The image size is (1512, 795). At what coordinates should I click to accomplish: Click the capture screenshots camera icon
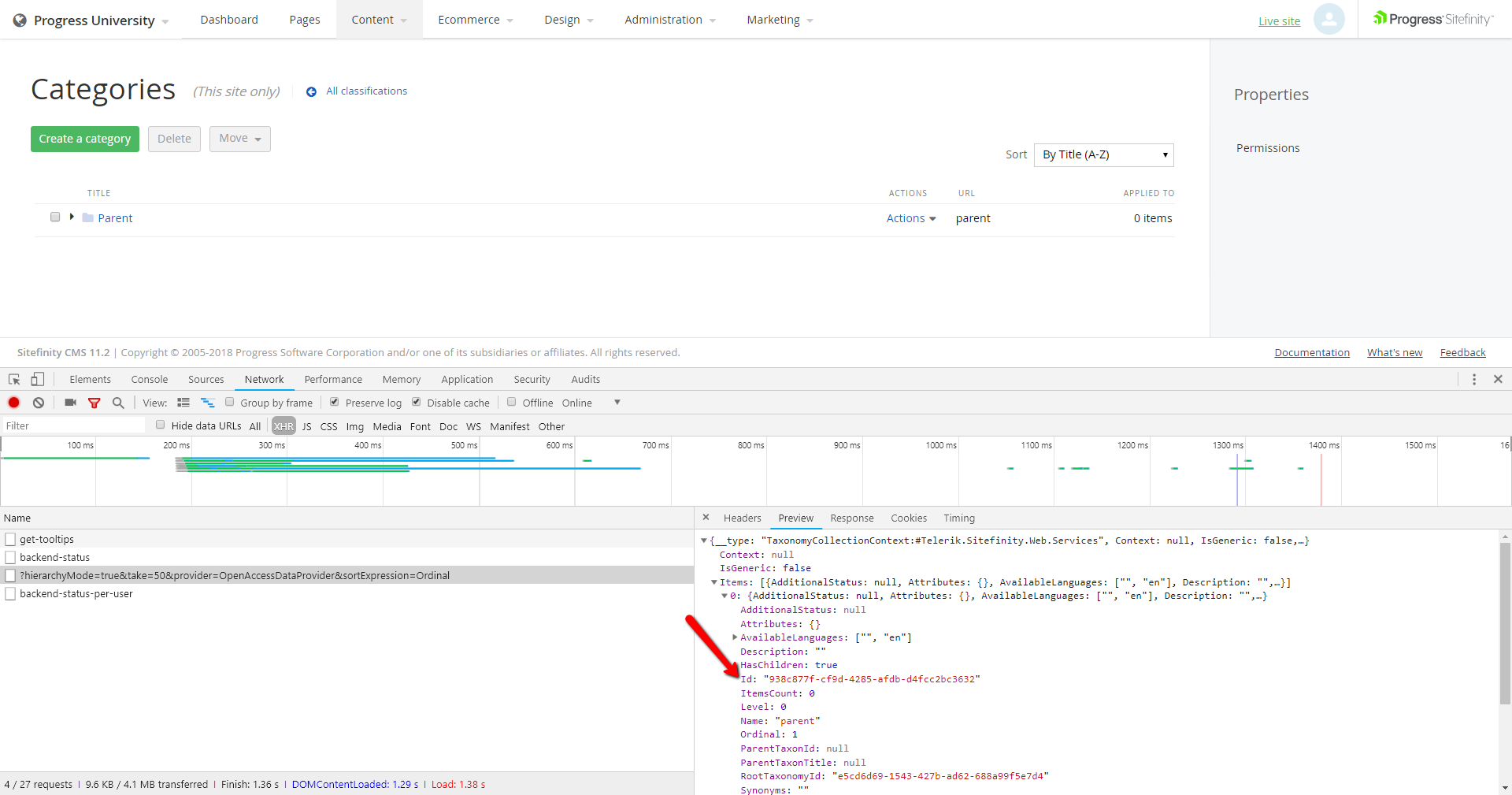tap(71, 403)
